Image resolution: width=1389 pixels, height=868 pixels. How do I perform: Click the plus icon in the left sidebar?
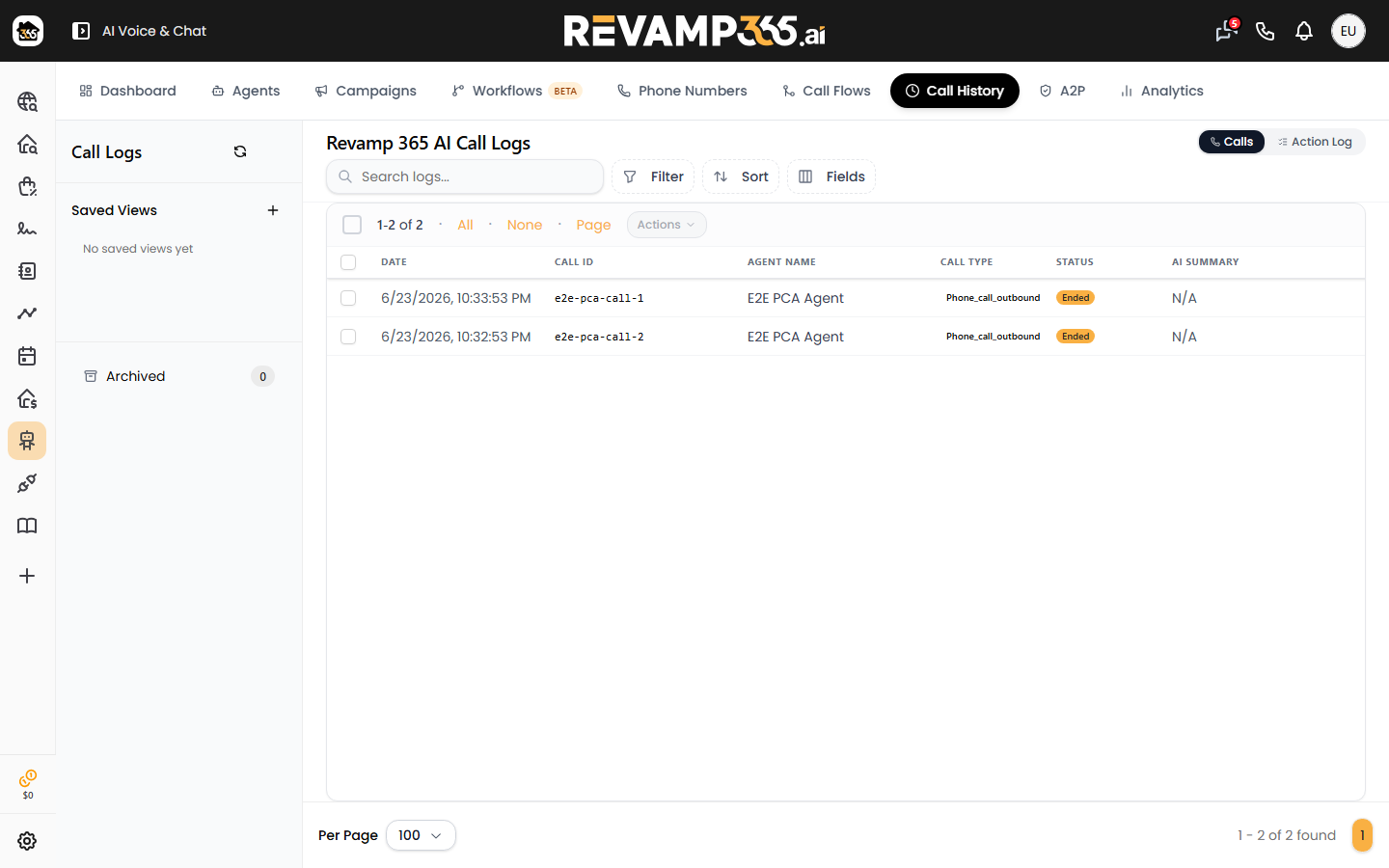[x=27, y=576]
